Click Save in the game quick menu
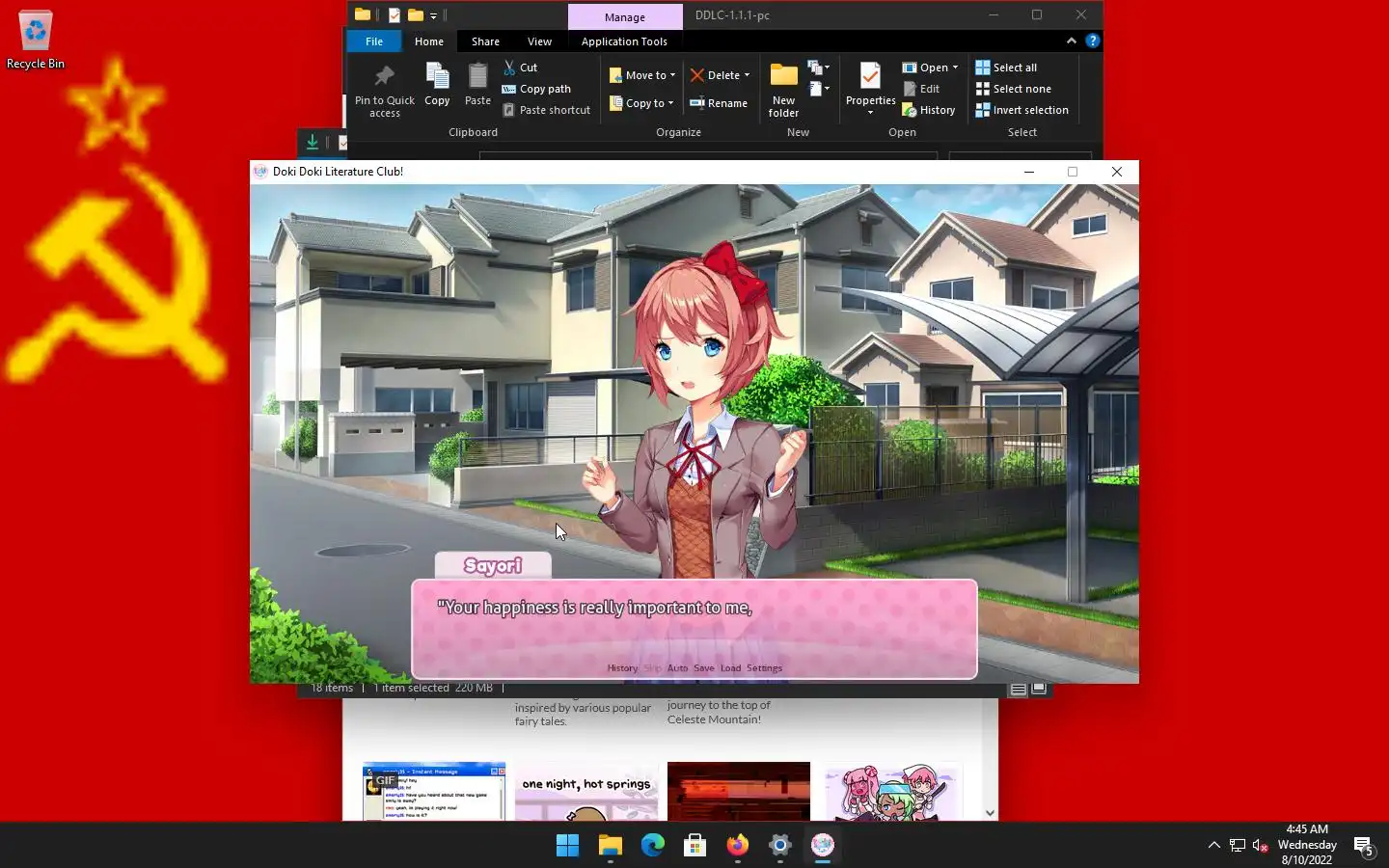Viewport: 1389px width, 868px height. click(x=704, y=668)
